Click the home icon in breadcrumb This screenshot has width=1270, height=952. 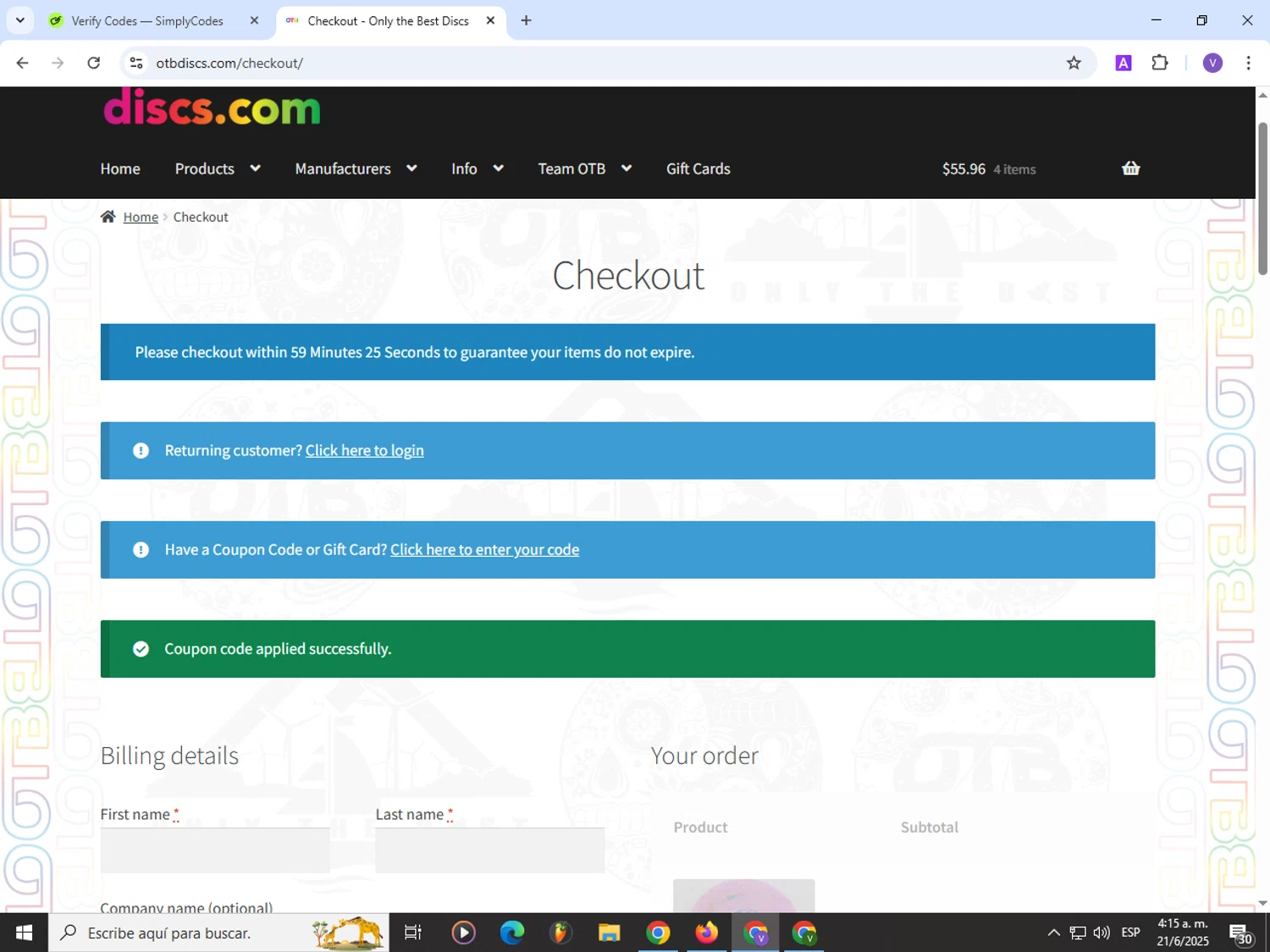108,217
